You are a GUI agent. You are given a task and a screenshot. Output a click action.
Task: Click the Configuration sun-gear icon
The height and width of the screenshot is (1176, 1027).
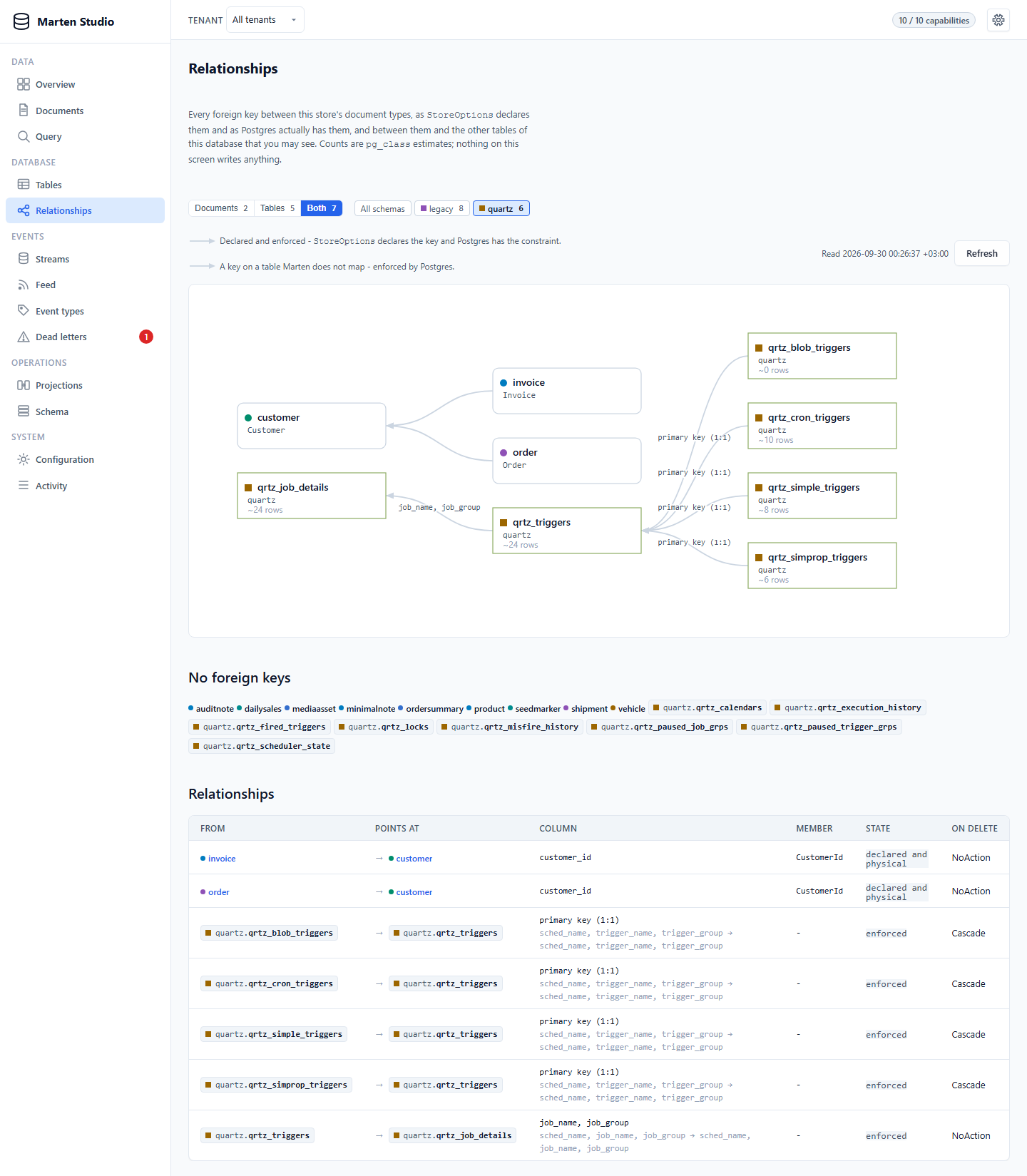[24, 459]
